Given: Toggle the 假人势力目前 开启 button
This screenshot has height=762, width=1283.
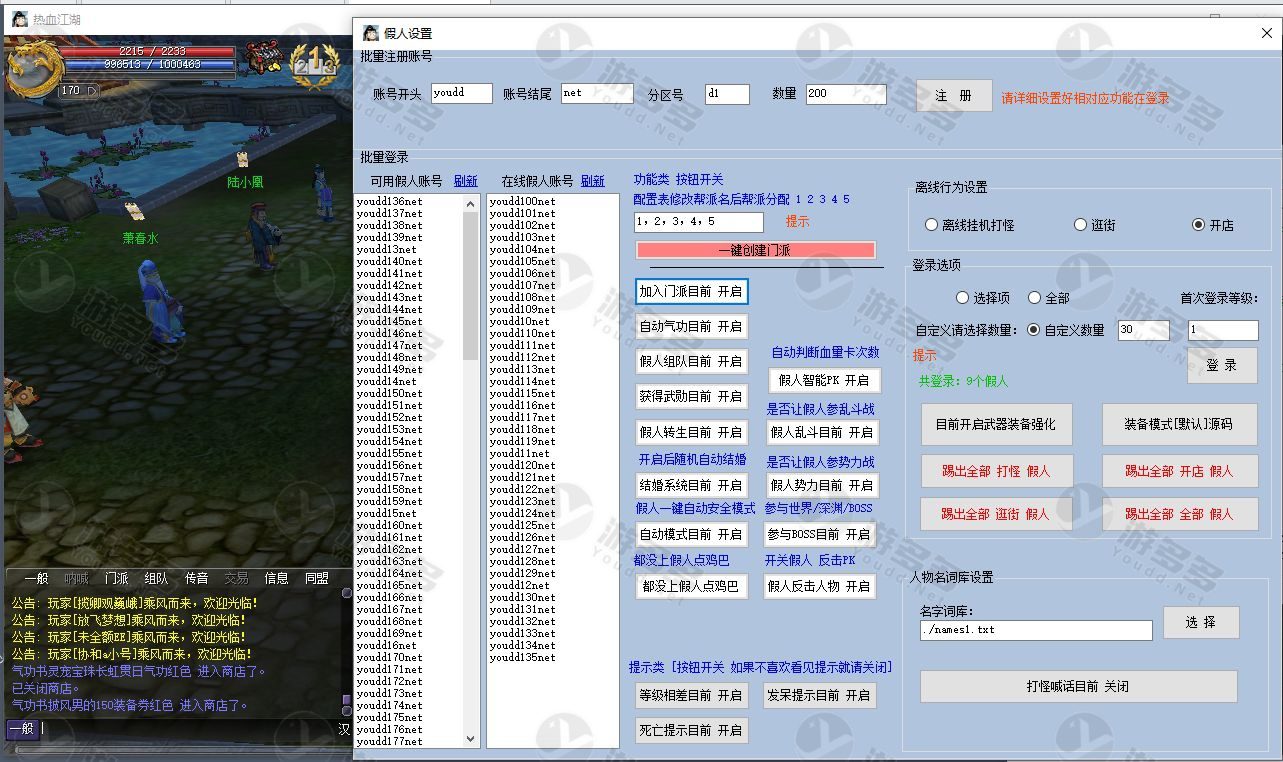Looking at the screenshot, I should point(820,485).
